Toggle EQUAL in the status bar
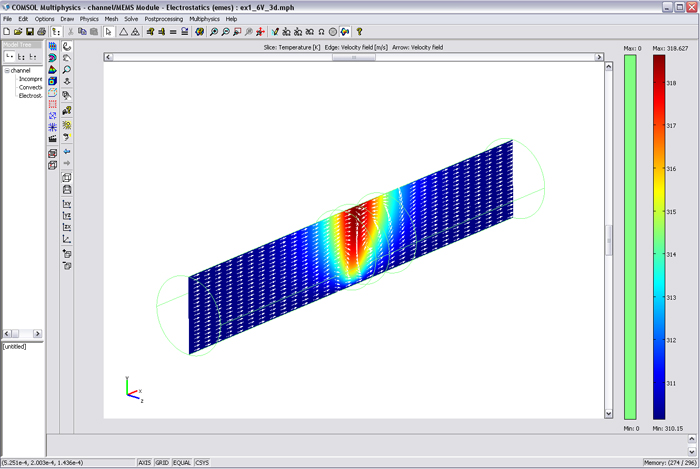The image size is (700, 469). [x=182, y=463]
